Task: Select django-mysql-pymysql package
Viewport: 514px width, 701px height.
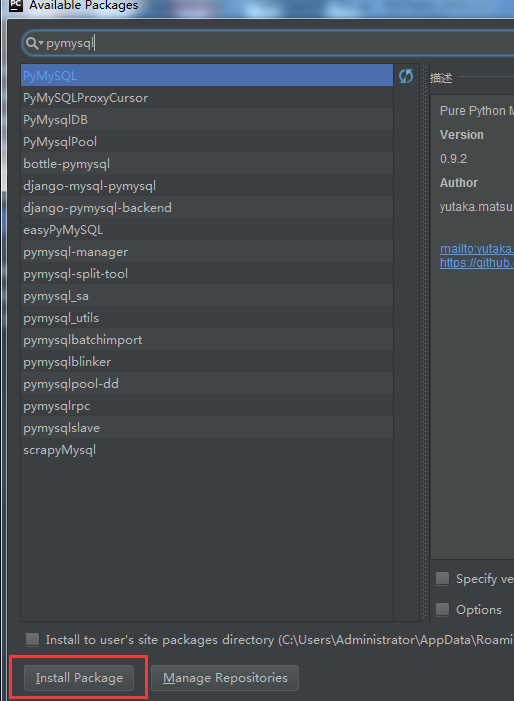Action: click(x=207, y=186)
